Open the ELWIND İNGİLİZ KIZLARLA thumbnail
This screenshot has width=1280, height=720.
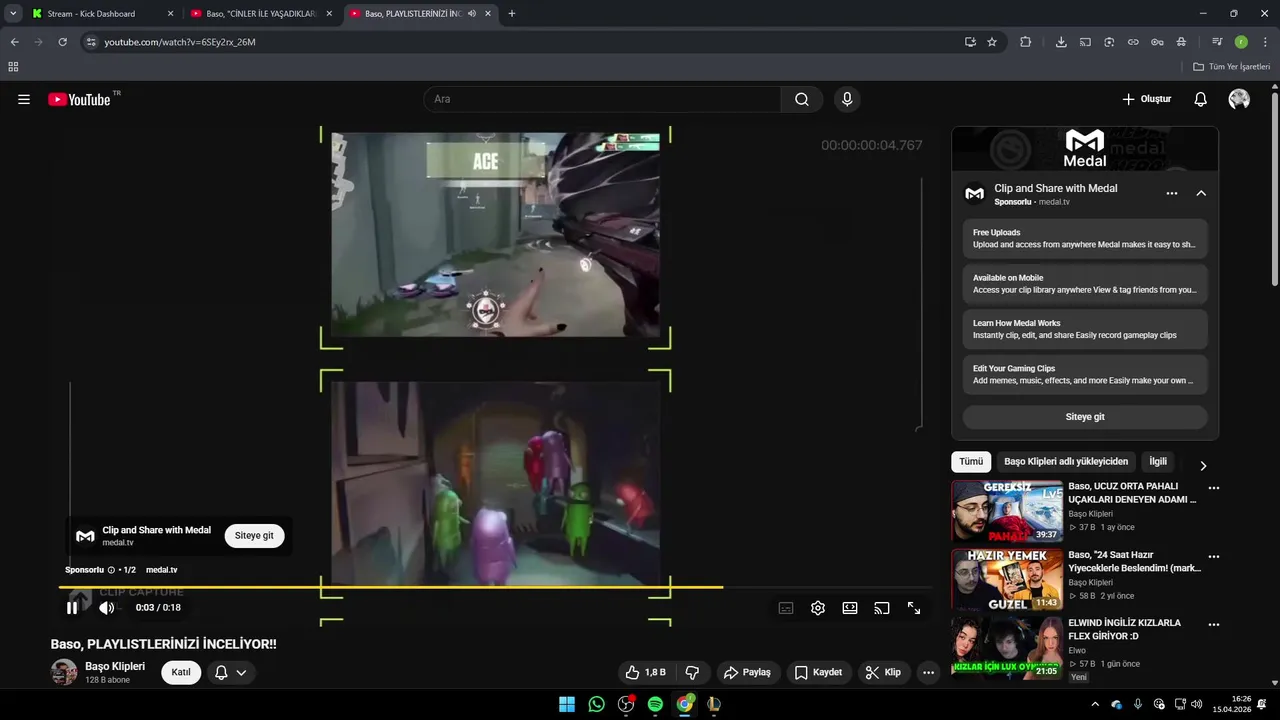(1007, 647)
